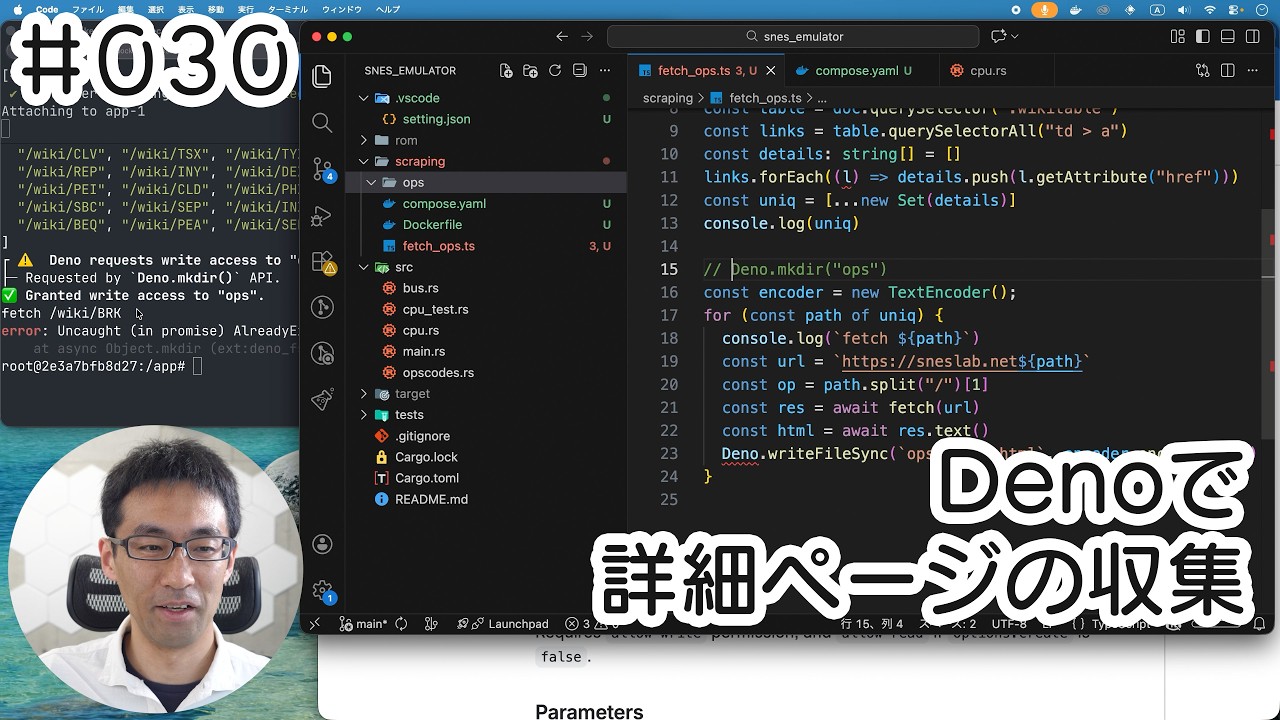Open the Accounts icon in activity bar
The image size is (1280, 720).
coord(322,544)
